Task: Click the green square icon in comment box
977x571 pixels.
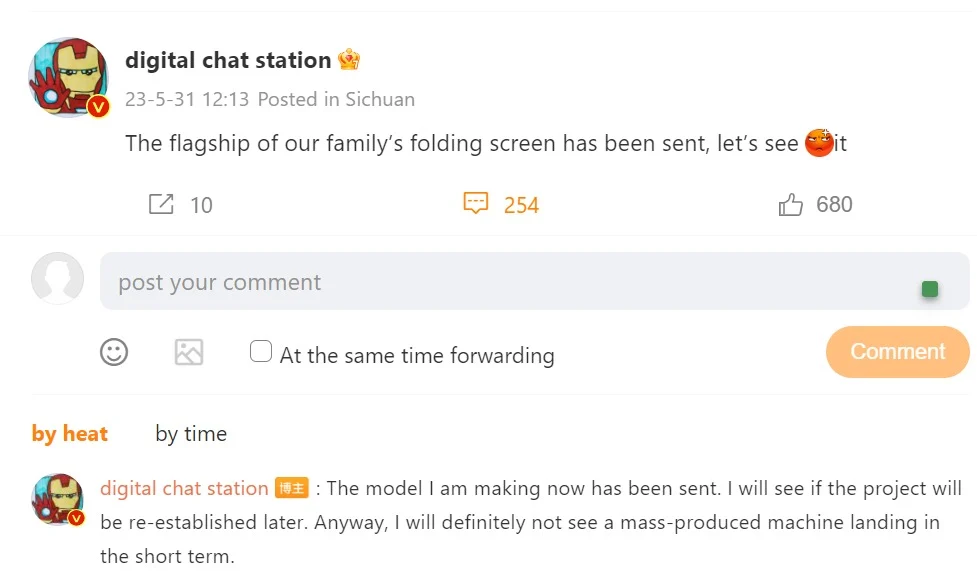Action: 930,289
